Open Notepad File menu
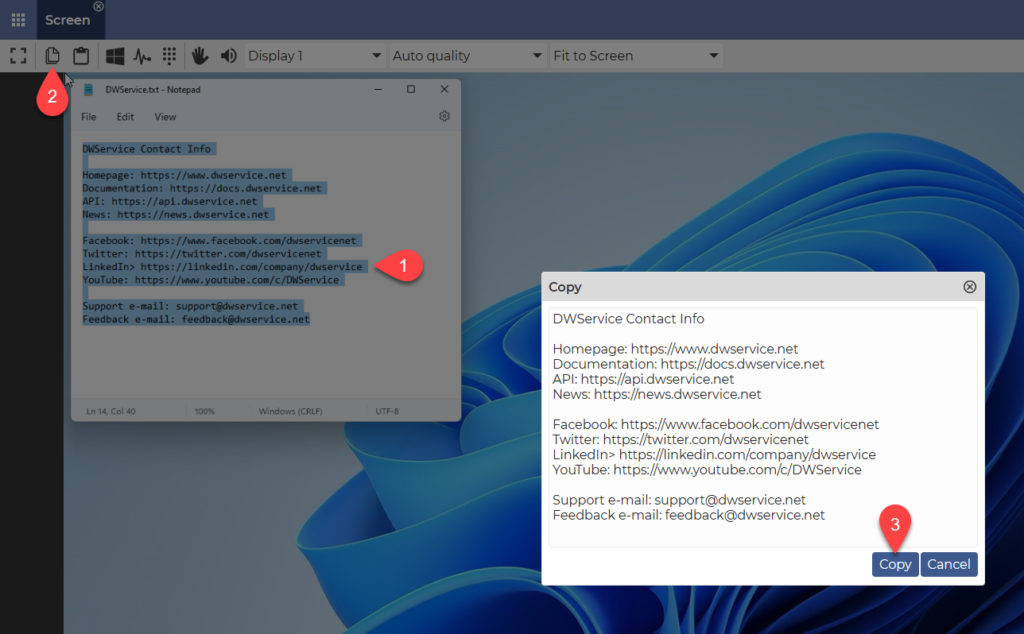The width and height of the screenshot is (1024, 634). pos(89,117)
